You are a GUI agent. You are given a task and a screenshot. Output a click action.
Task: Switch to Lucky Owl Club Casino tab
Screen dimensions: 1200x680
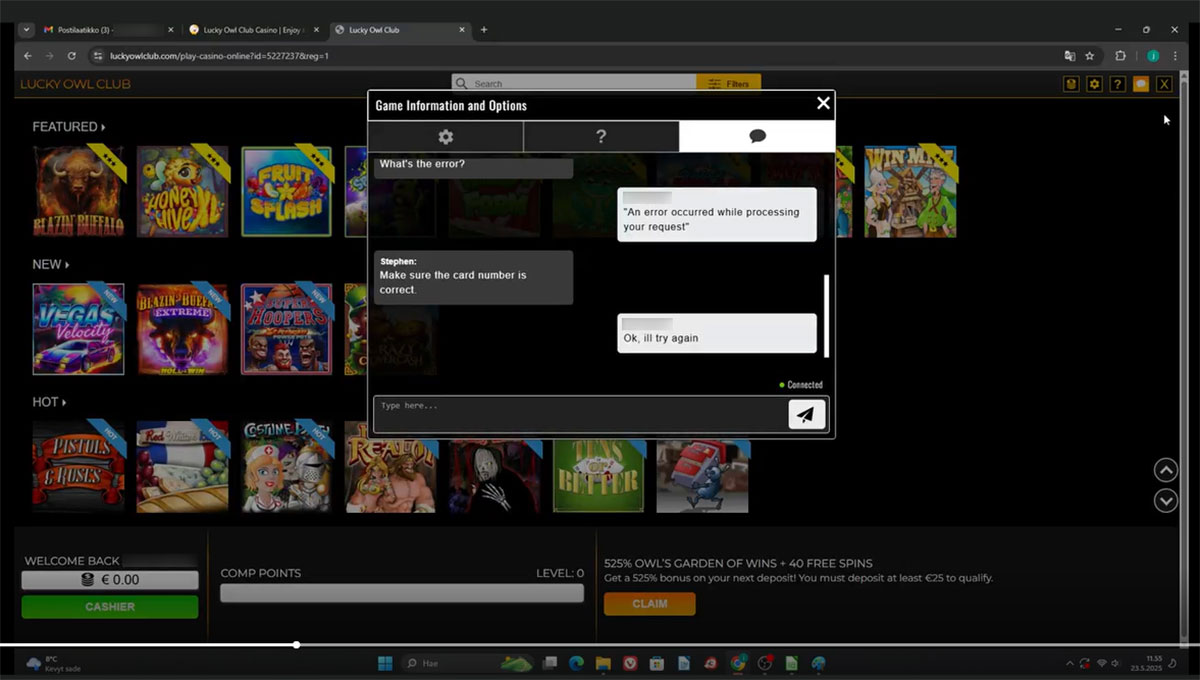(254, 30)
